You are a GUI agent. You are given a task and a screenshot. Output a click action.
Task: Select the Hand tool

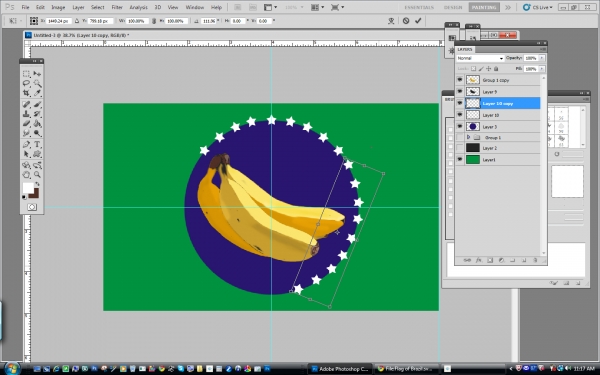pos(26,175)
